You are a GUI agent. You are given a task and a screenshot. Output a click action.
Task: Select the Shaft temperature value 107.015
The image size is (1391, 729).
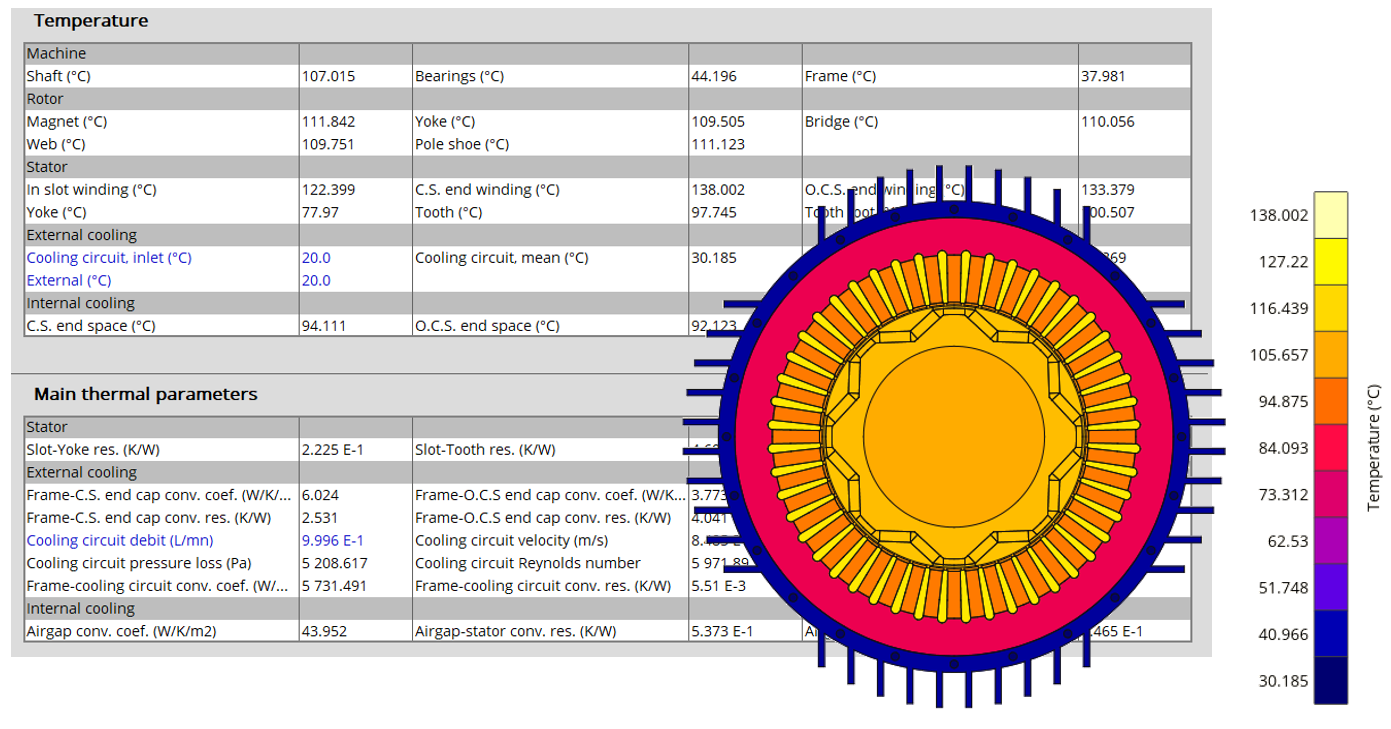(x=329, y=76)
